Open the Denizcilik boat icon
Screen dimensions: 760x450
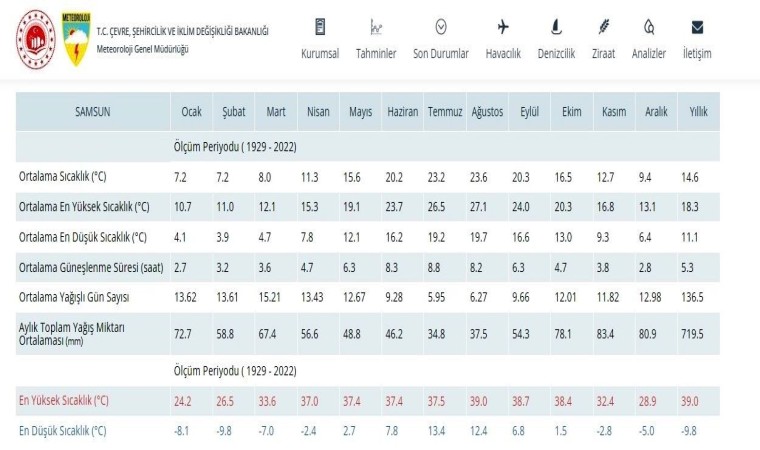tap(555, 27)
